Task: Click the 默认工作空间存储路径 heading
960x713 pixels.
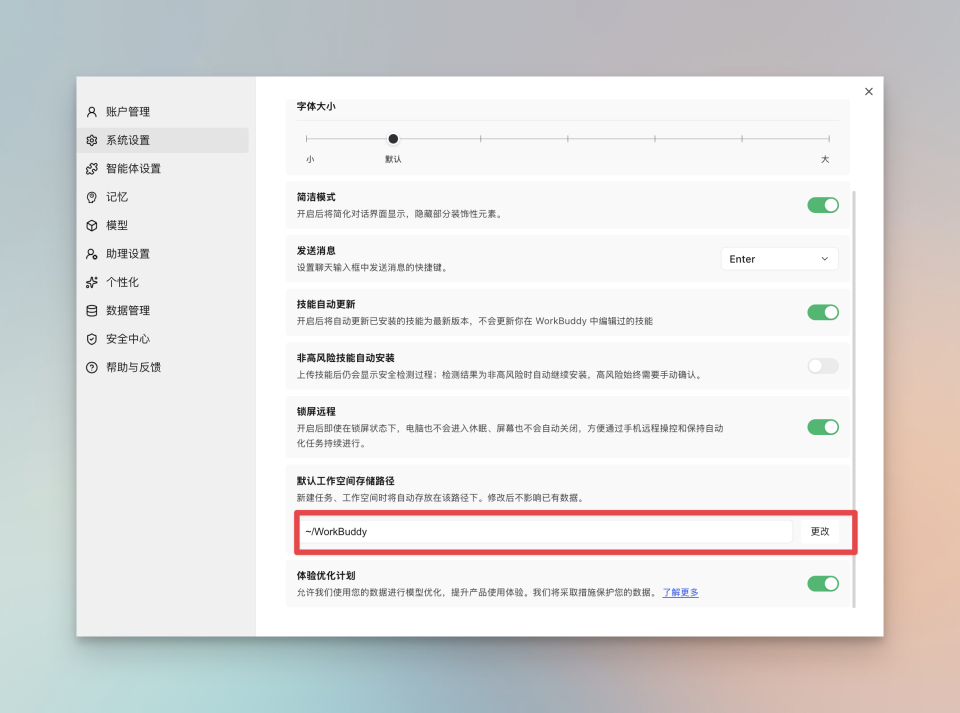Action: (x=346, y=481)
